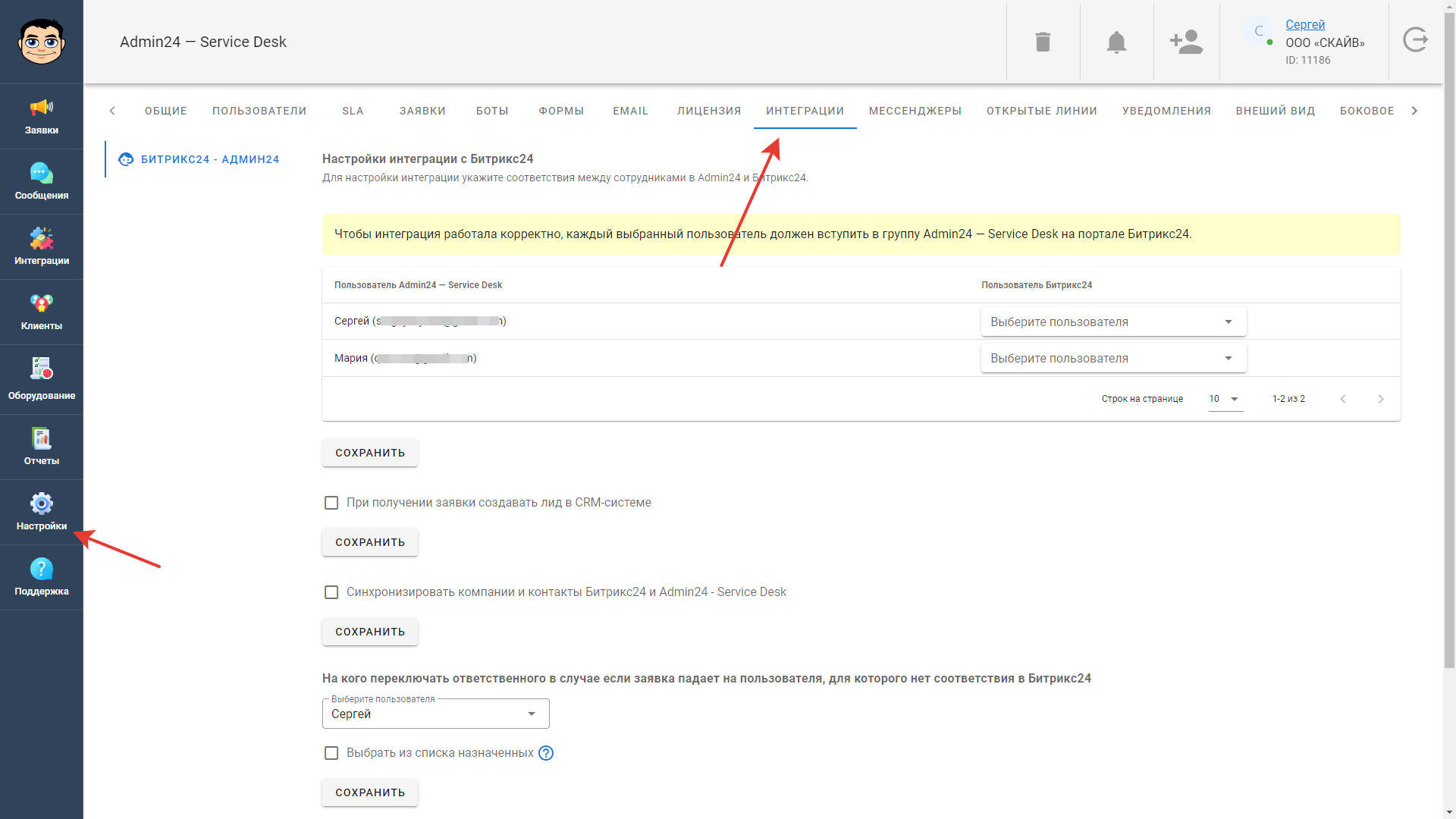Switch to the SLA tab

point(353,111)
